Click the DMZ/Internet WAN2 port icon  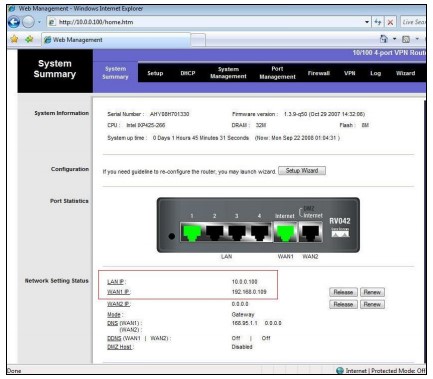pyautogui.click(x=310, y=232)
